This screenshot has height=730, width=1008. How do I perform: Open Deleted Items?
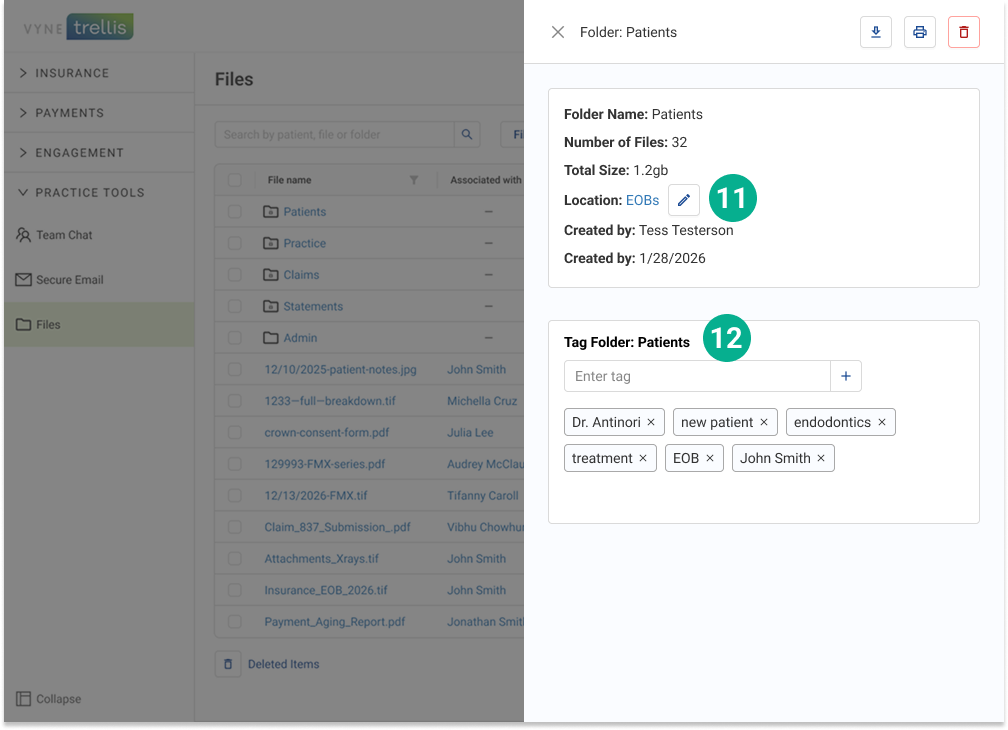click(x=283, y=664)
